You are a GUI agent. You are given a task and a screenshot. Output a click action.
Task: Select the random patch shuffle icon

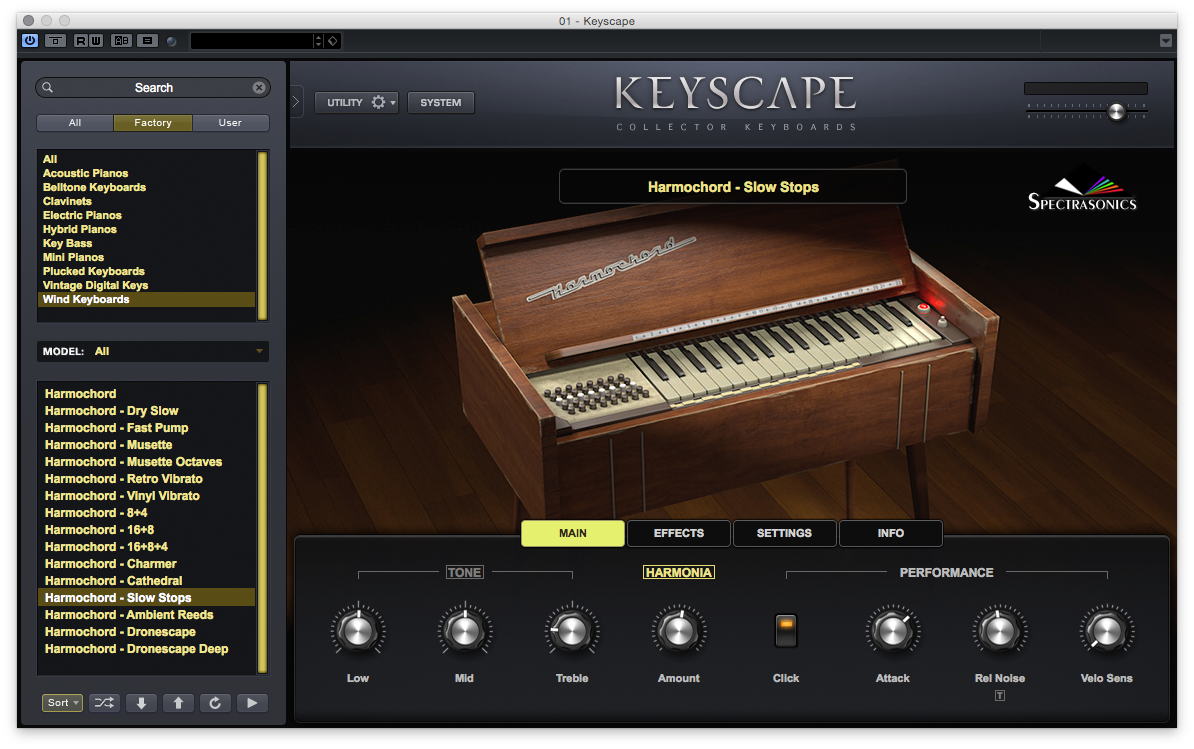[104, 703]
